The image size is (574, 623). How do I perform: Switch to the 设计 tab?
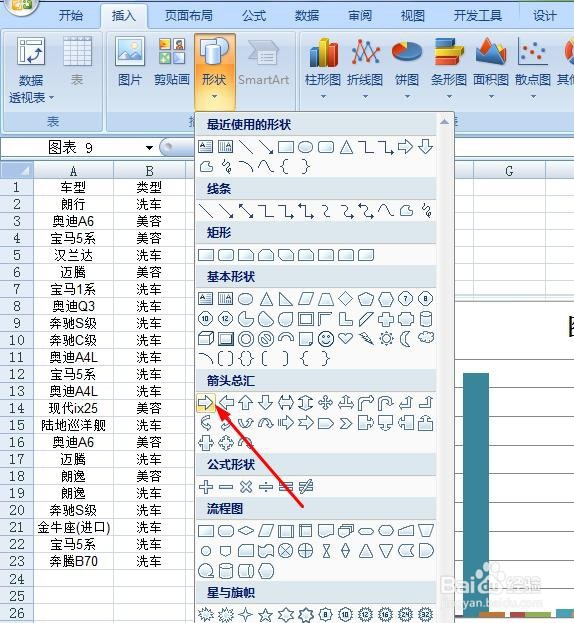[x=545, y=16]
